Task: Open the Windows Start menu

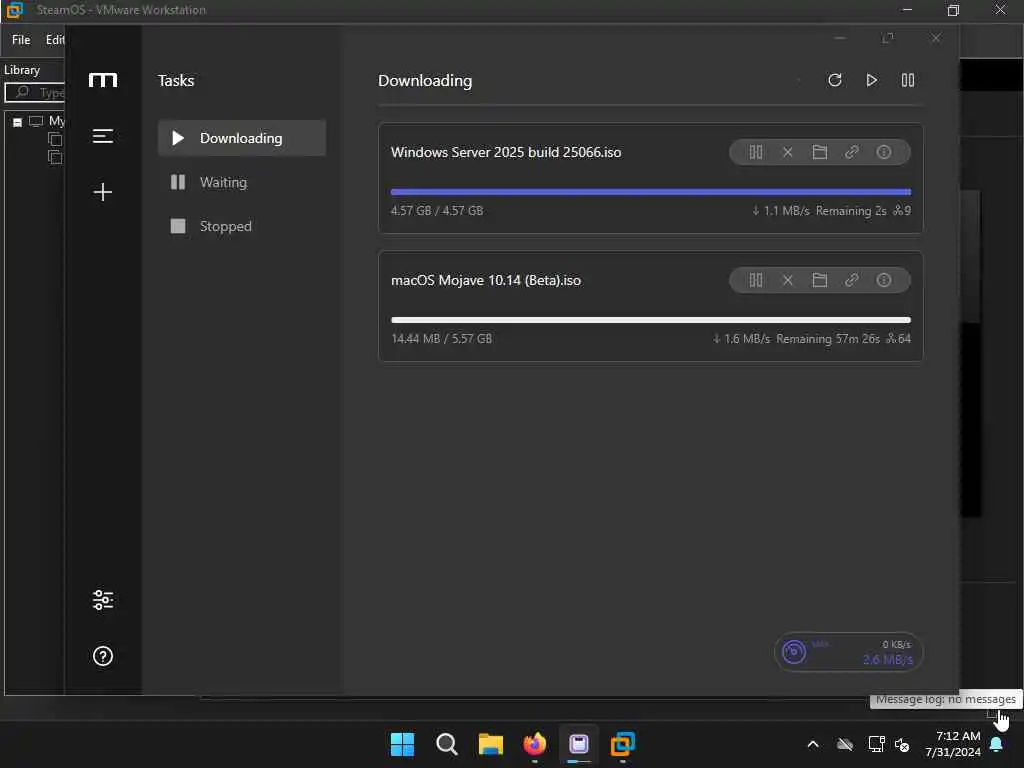Action: click(x=402, y=744)
